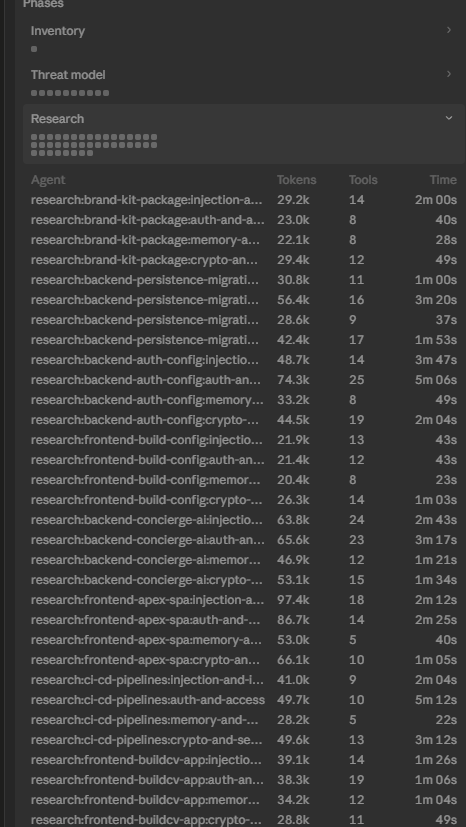The width and height of the screenshot is (466, 827).
Task: Select brand-kit-package crypto agent row
Action: pos(244,260)
